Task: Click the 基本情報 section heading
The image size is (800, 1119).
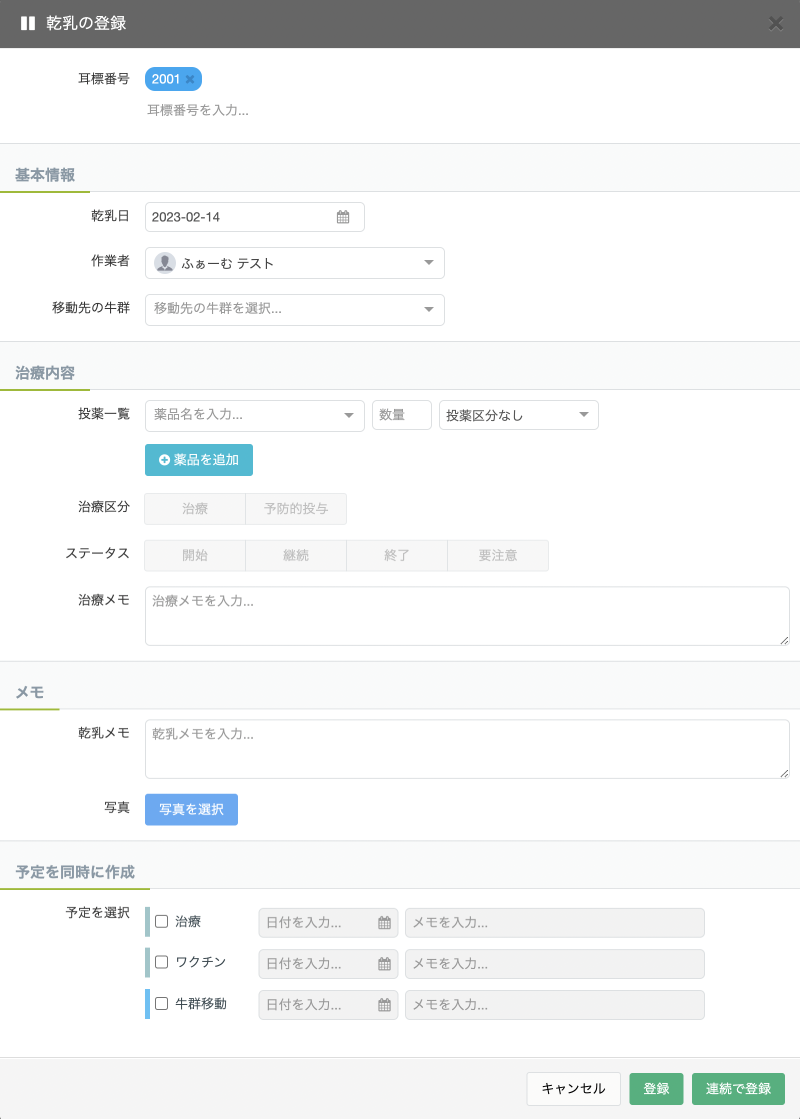Action: (45, 175)
